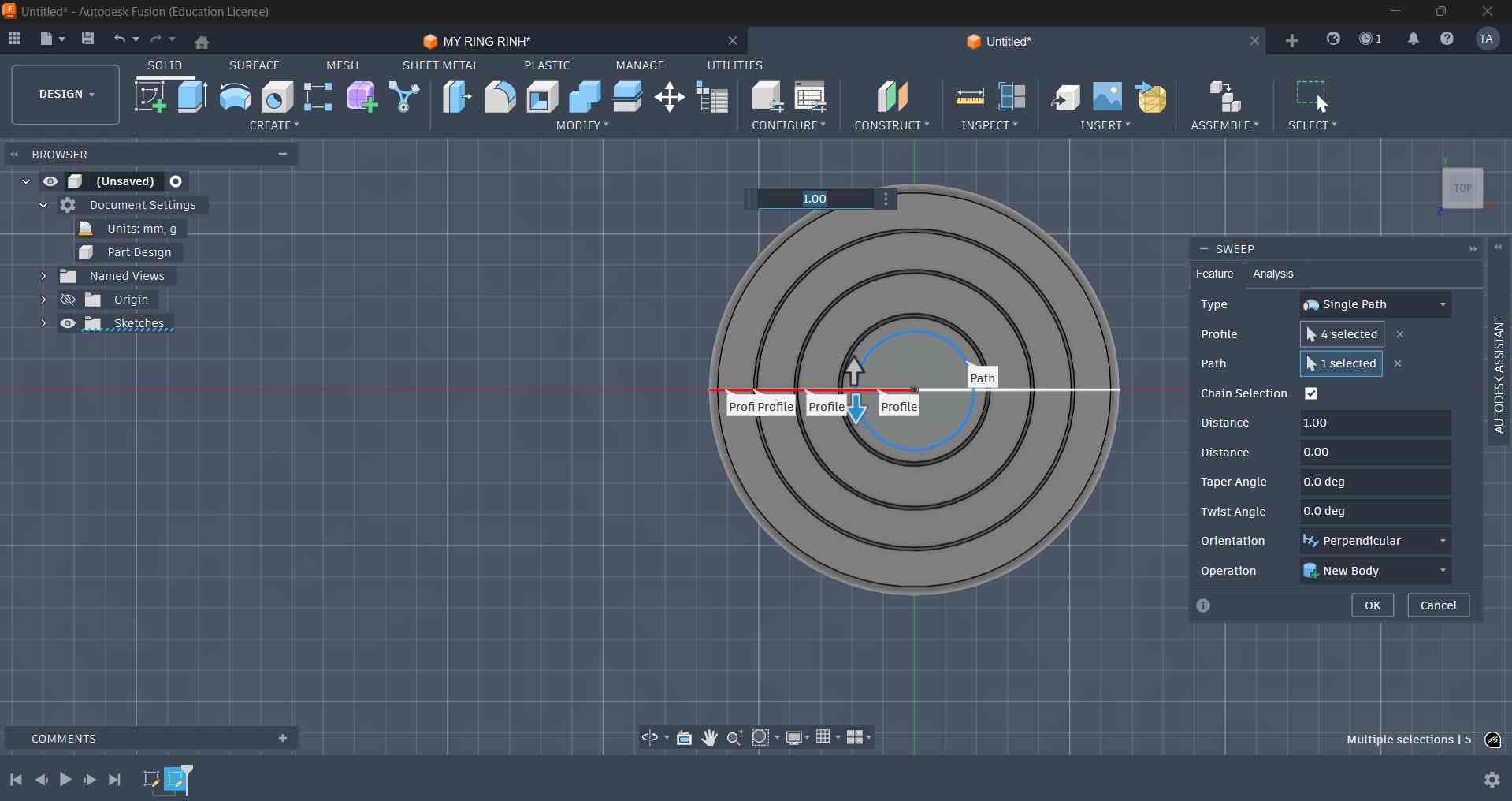Open the Orbit navigation tool
This screenshot has width=1512, height=801.
650,737
